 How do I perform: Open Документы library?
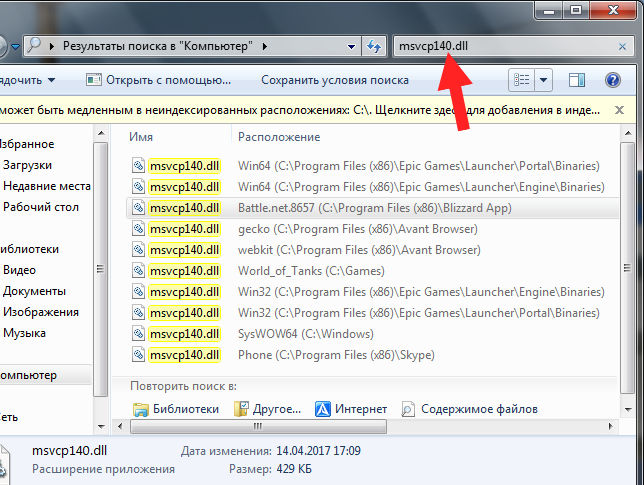click(x=34, y=291)
